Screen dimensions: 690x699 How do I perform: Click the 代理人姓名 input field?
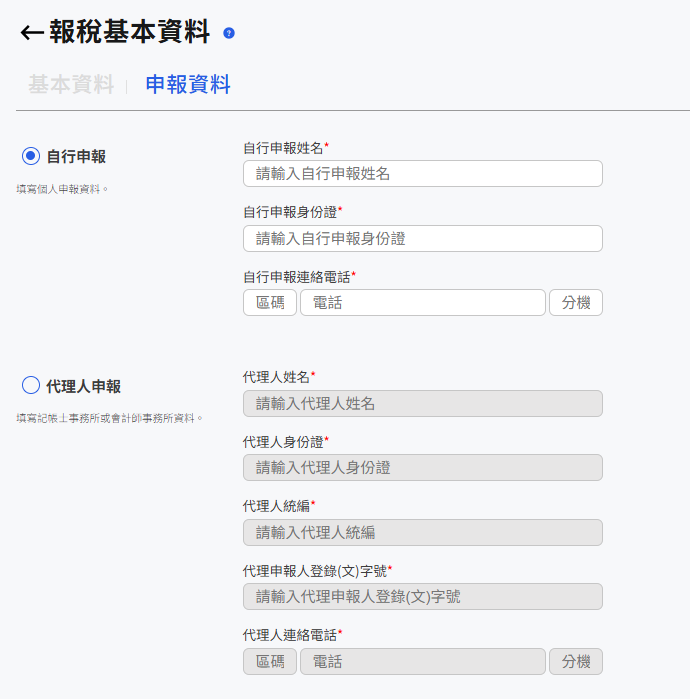pos(422,404)
